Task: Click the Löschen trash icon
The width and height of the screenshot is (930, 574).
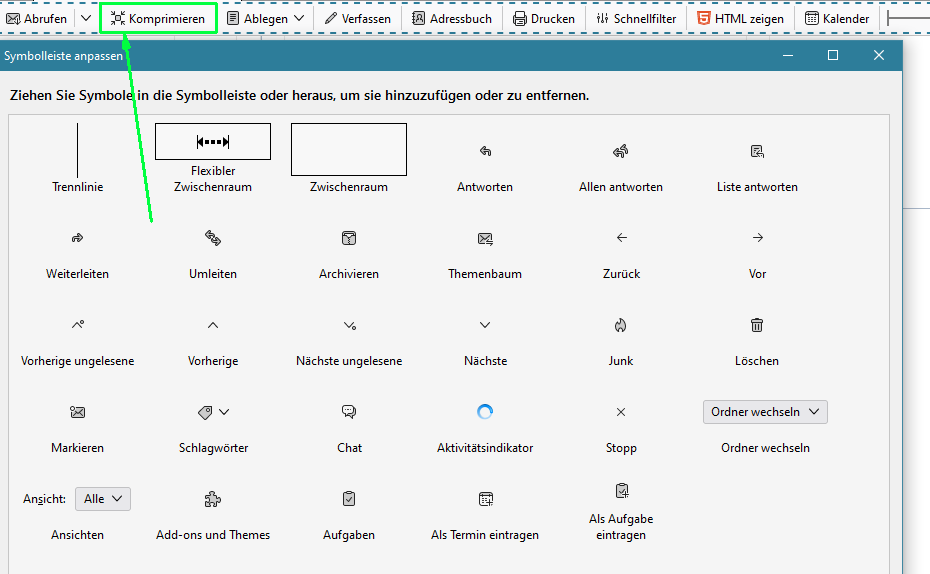Action: (x=757, y=325)
